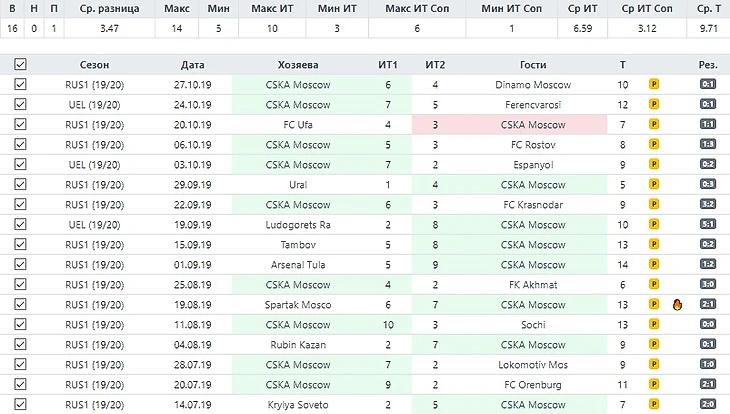Sort table by Сезон column header
This screenshot has height=414, width=730.
point(94,65)
